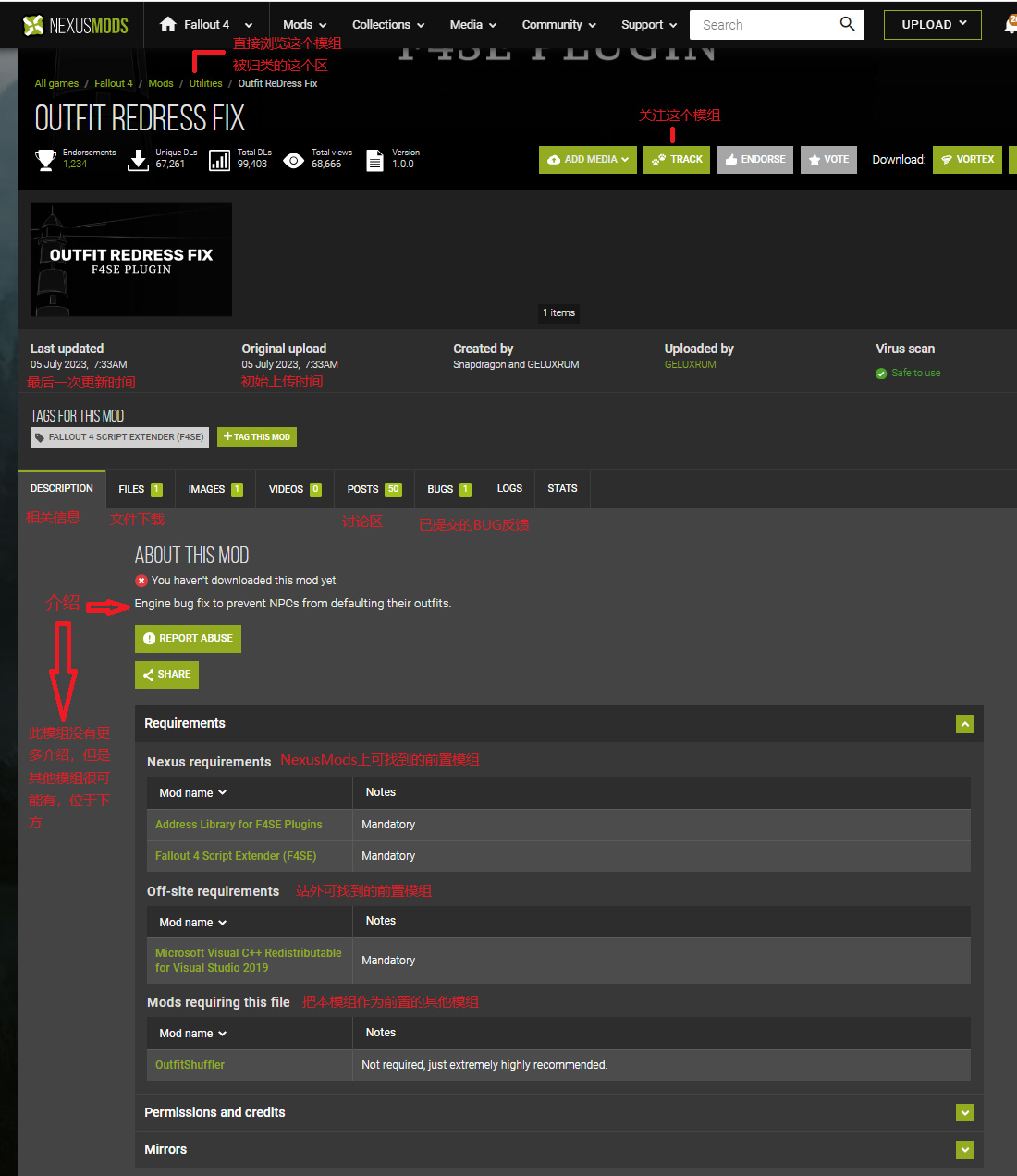The width and height of the screenshot is (1017, 1176).
Task: Sort Off-site requirements by Mod name
Action: 192,923
